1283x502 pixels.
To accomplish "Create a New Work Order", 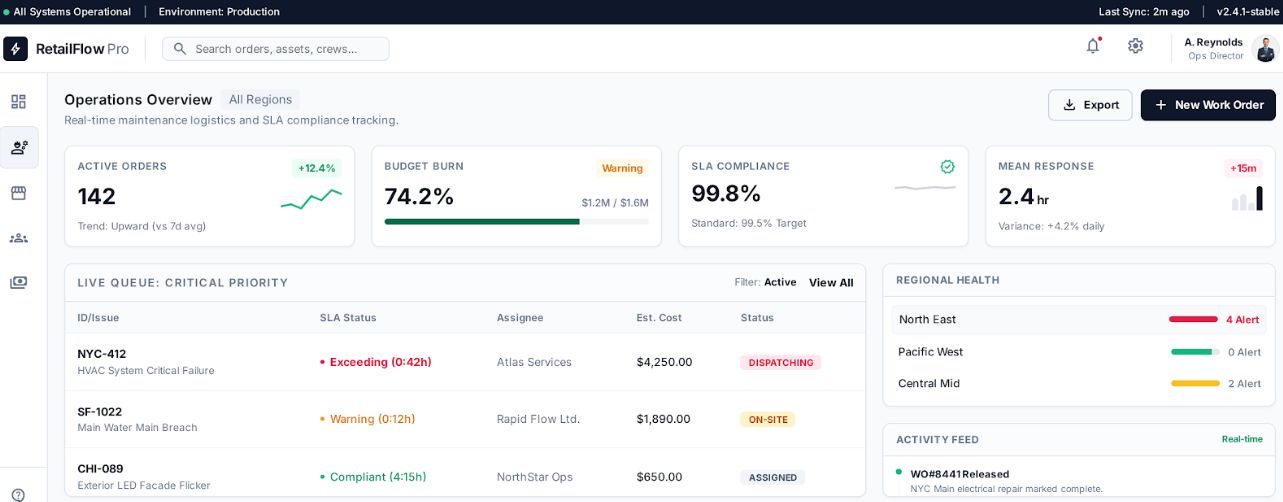I will (x=1208, y=105).
